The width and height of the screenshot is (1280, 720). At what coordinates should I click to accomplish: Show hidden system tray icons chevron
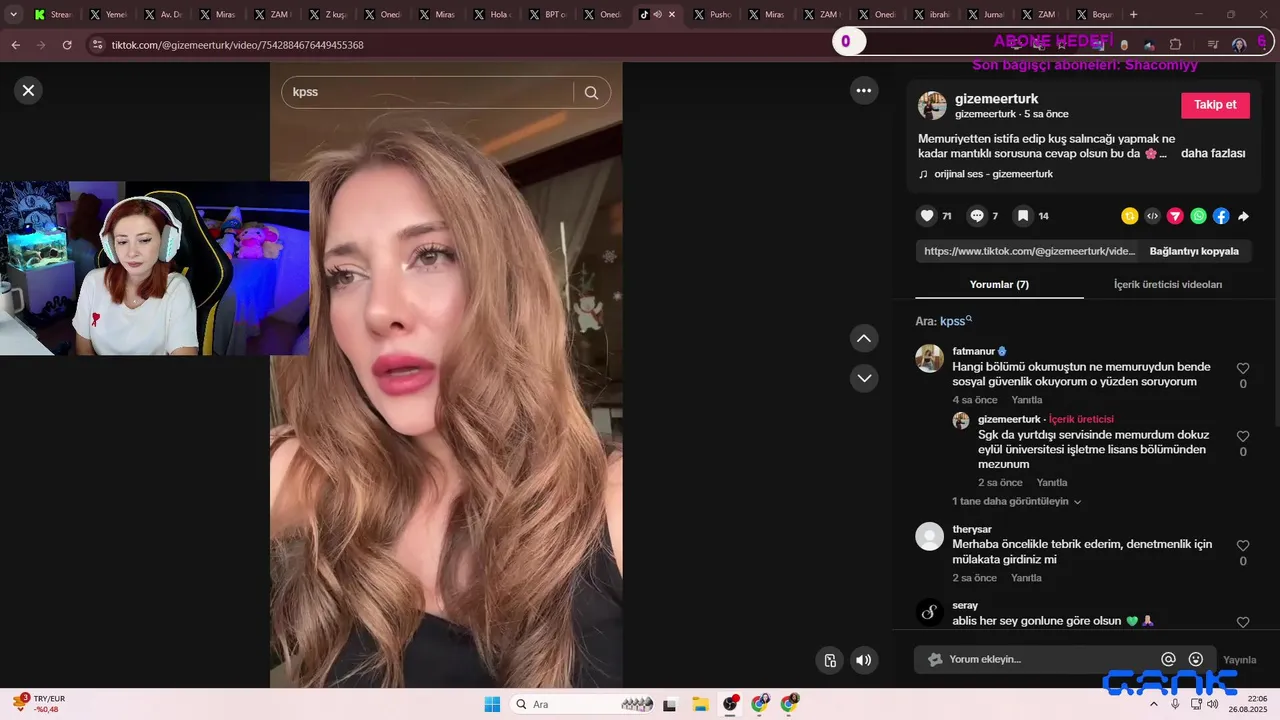click(x=1154, y=704)
